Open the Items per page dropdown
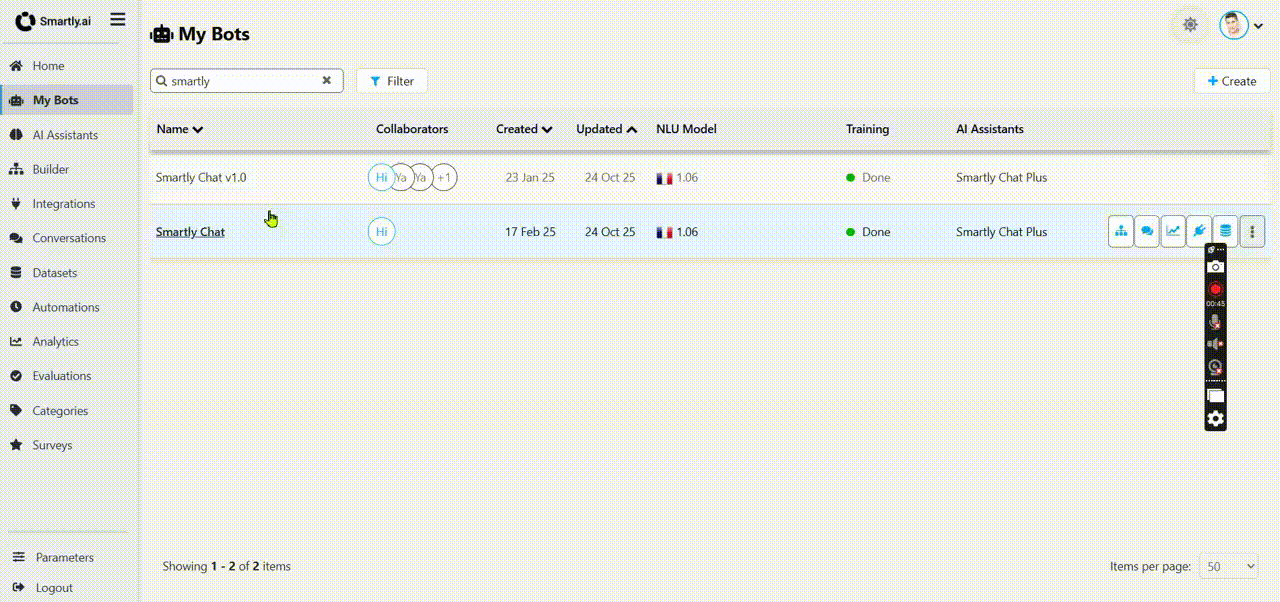Viewport: 1280px width, 602px height. pos(1228,566)
